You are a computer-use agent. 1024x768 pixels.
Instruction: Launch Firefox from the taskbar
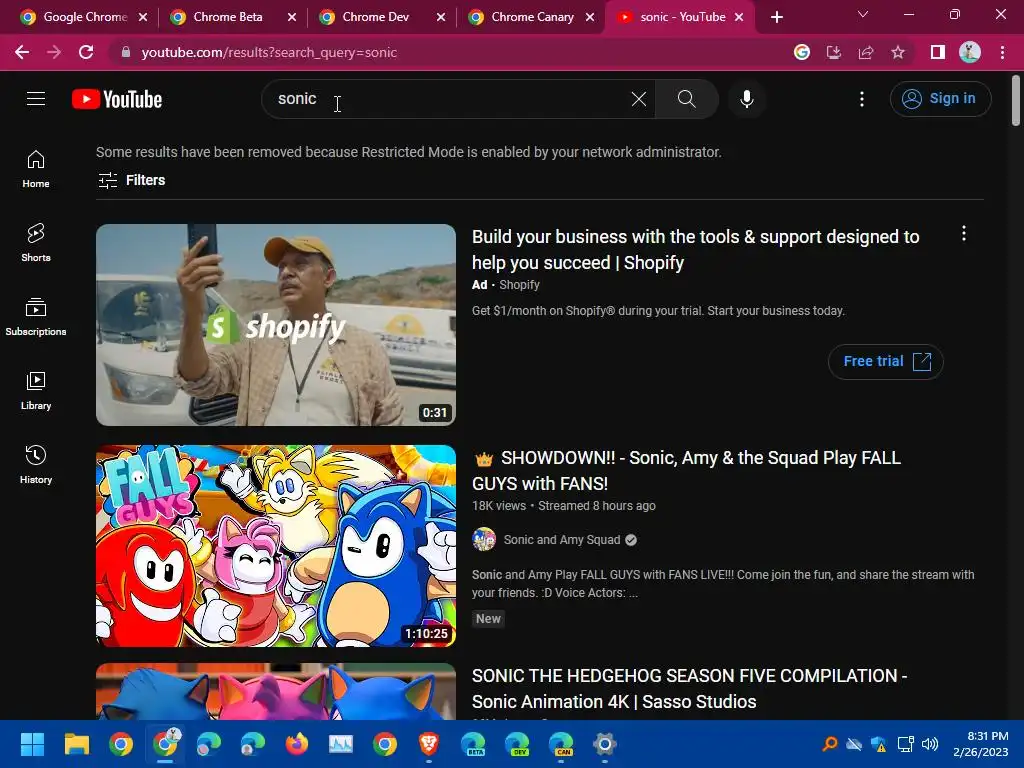pos(296,744)
